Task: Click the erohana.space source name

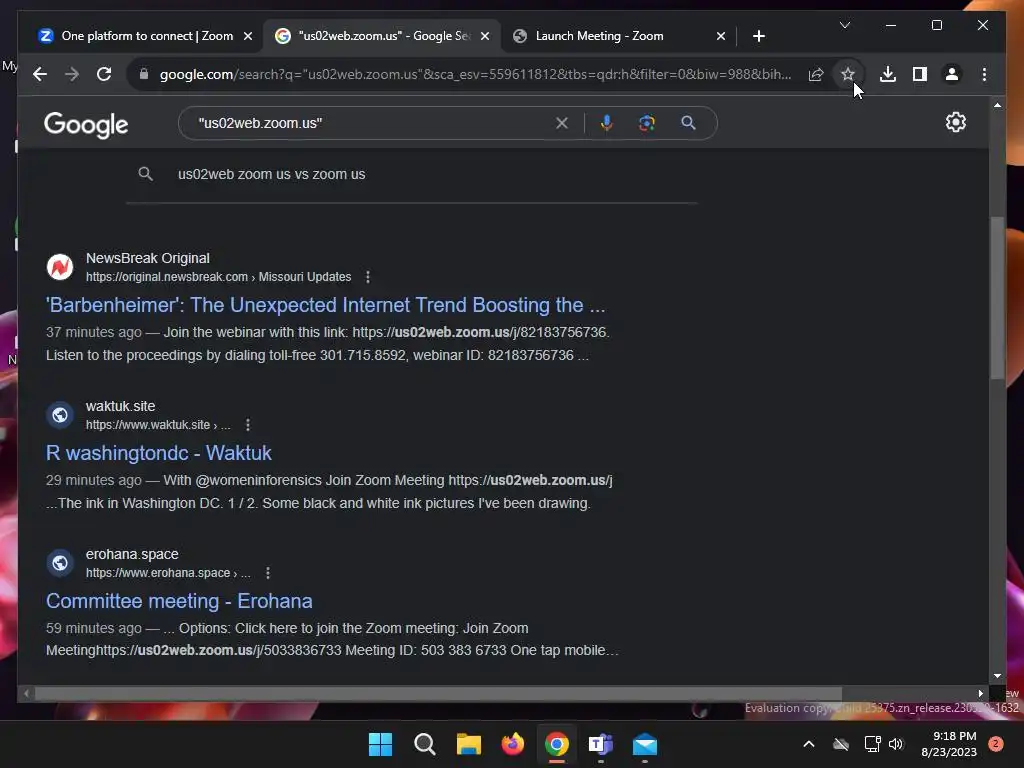Action: point(132,554)
